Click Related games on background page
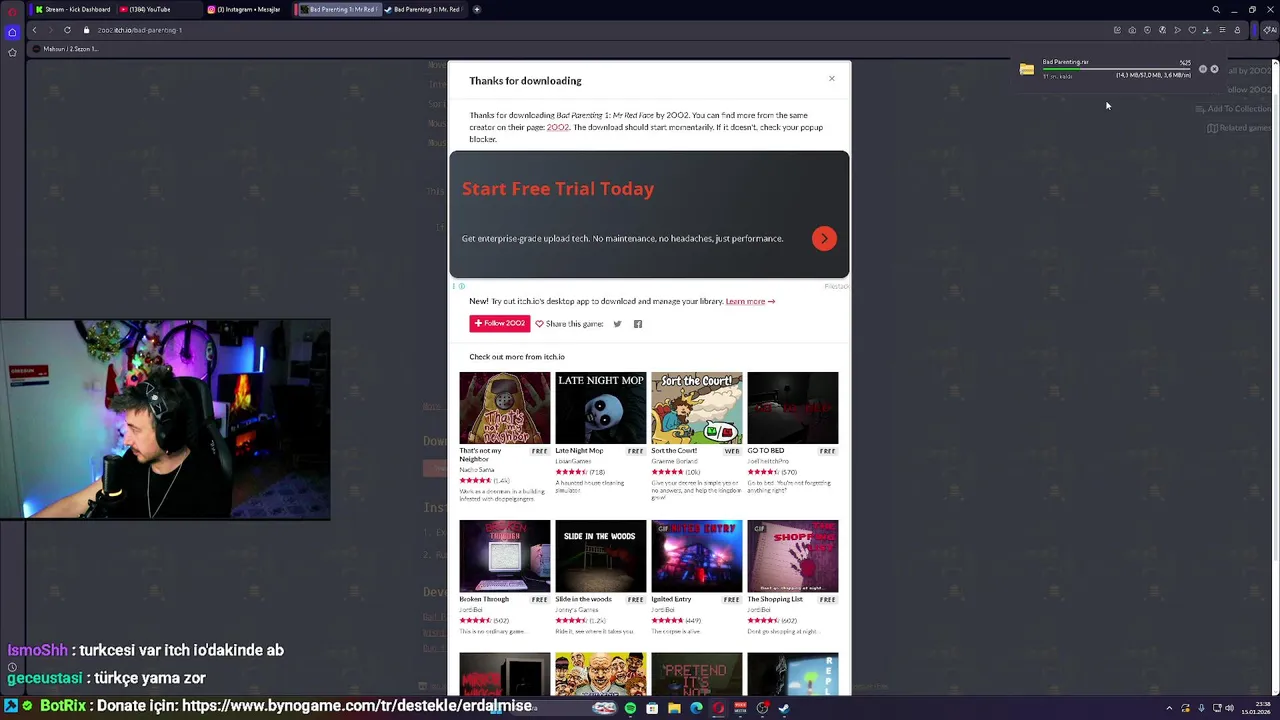Screen dimensions: 1280x720 1239,128
